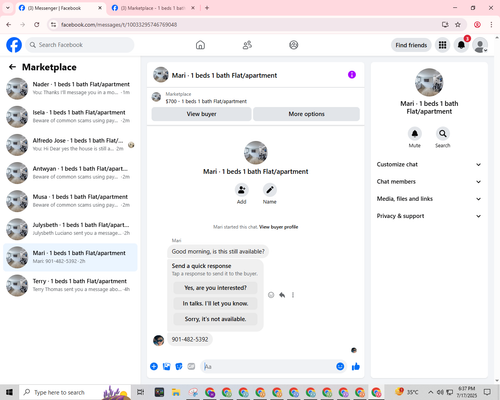This screenshot has height=400, width=500.
Task: Open more actions plus icon in composer
Action: 154,367
